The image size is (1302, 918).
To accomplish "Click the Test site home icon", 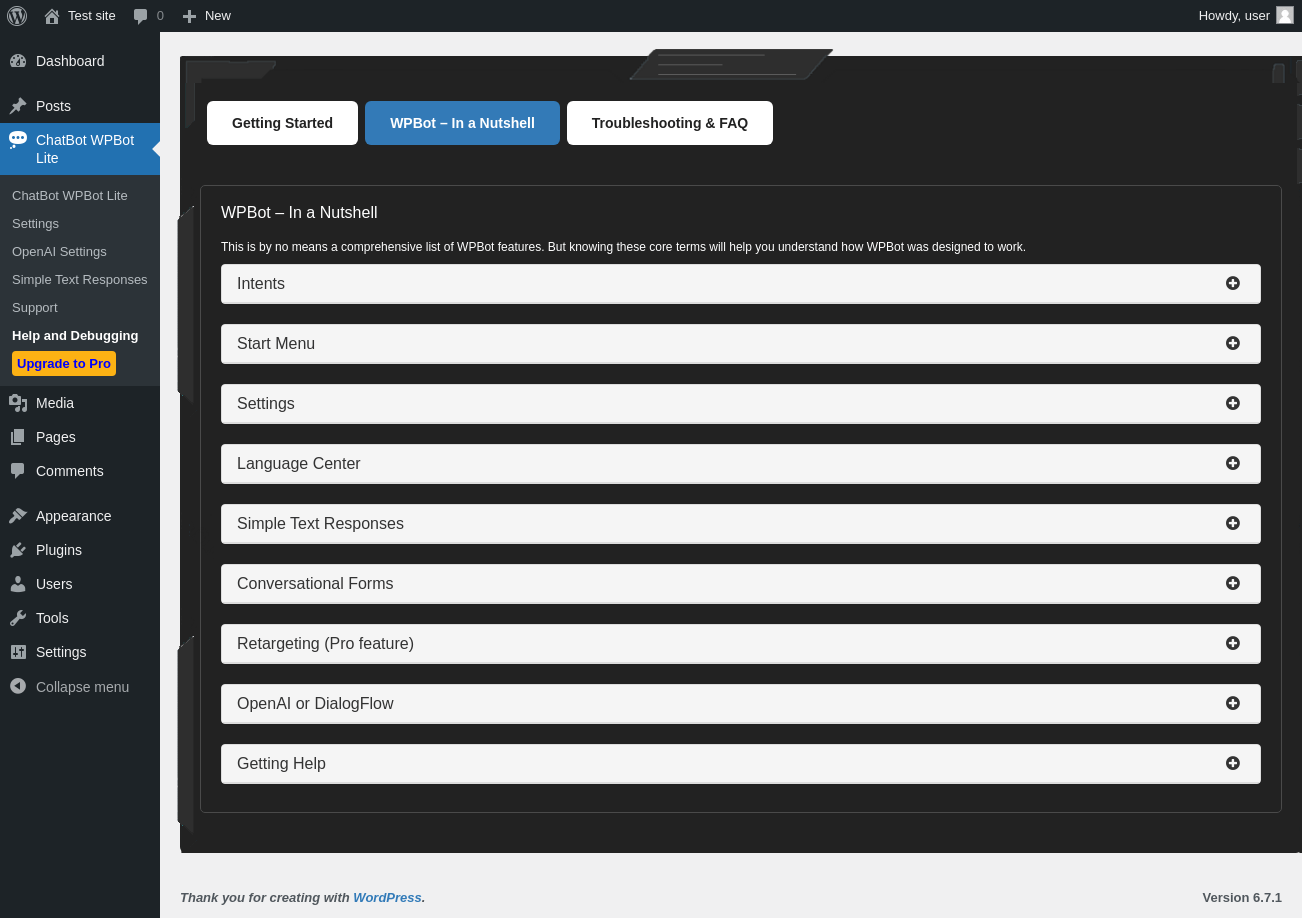I will click(52, 16).
